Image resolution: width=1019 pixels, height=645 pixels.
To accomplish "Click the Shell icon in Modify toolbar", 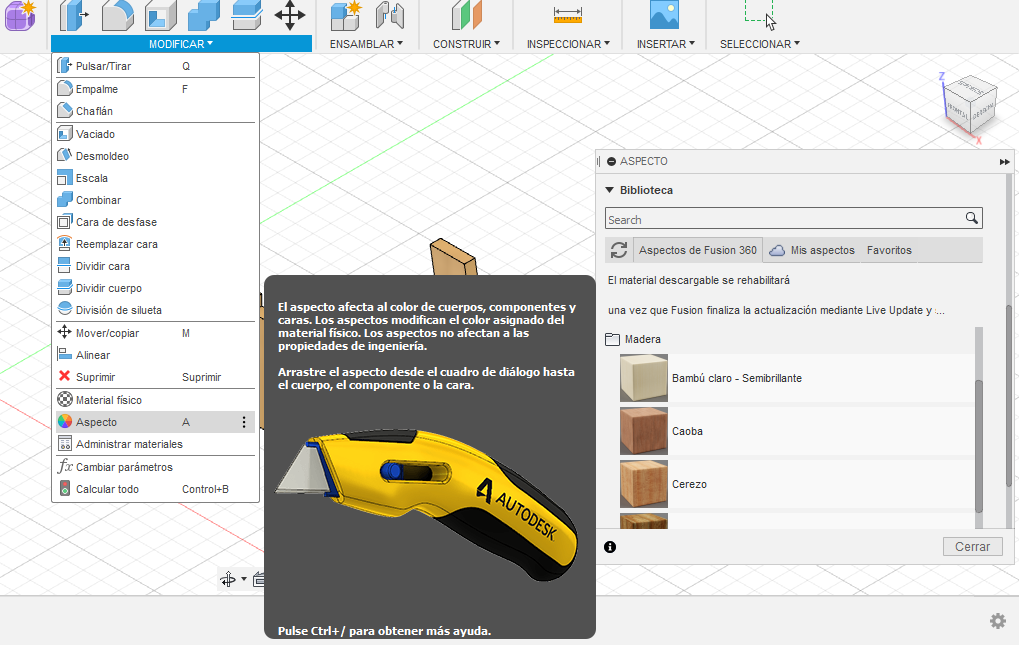I will pos(161,15).
